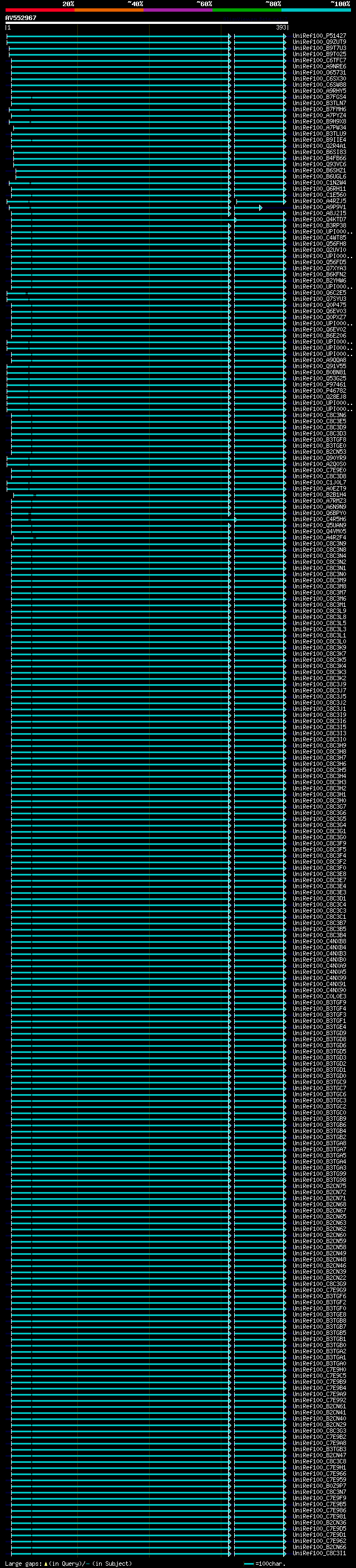Screen dimensions: 356x1568
Task: Click the UniRef100_C8C3G7 label
Action: tap(319, 807)
